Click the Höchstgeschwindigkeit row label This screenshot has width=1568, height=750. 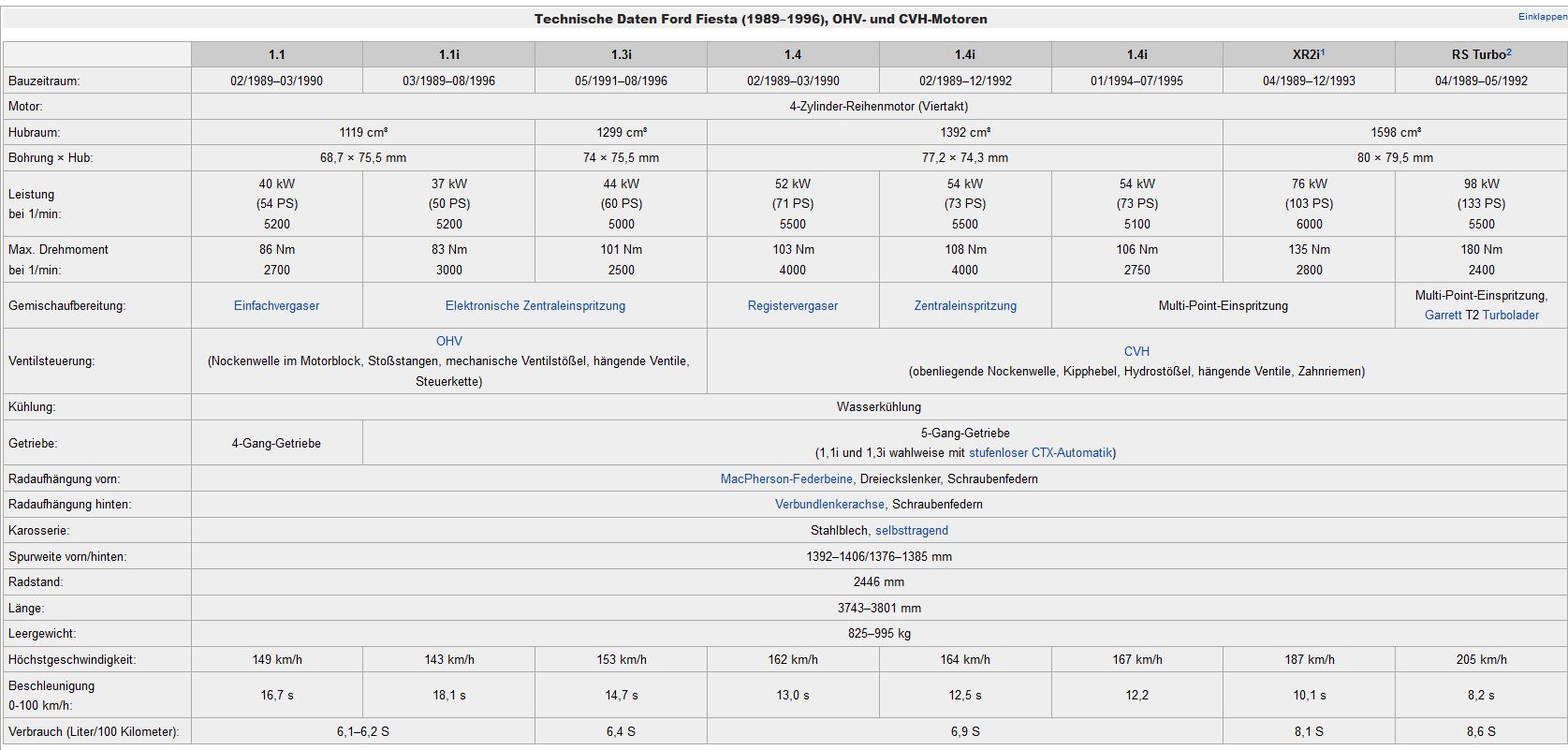pyautogui.click(x=72, y=659)
